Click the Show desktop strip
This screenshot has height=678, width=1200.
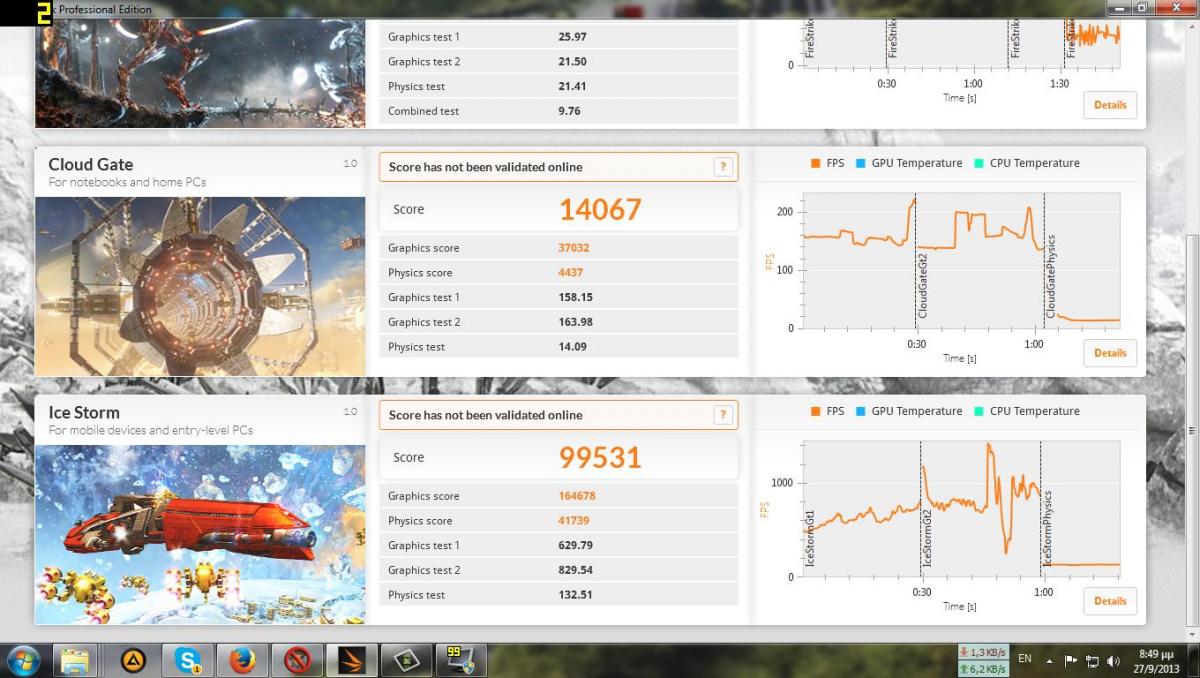(1193, 660)
